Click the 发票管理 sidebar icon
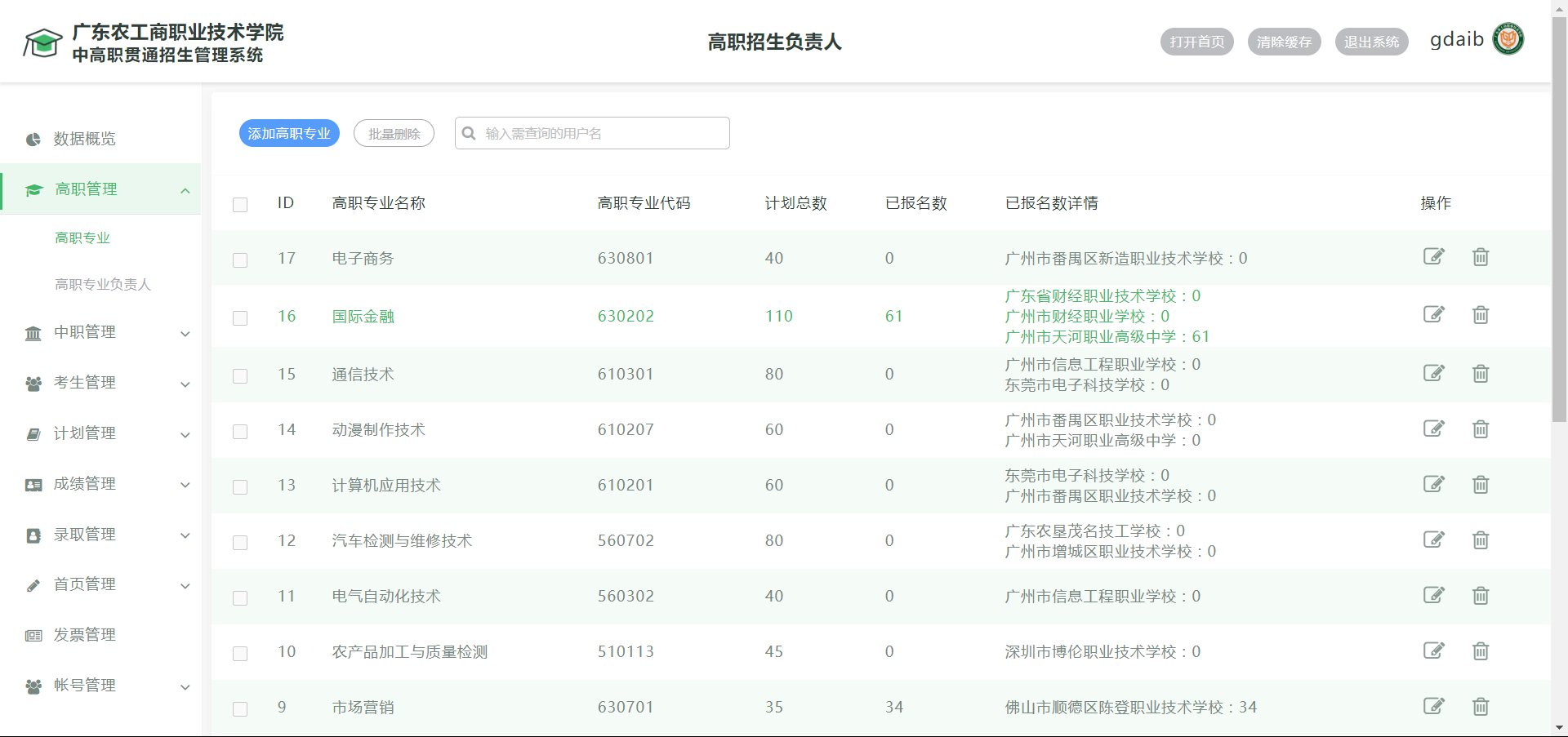Image resolution: width=1568 pixels, height=737 pixels. pos(33,635)
